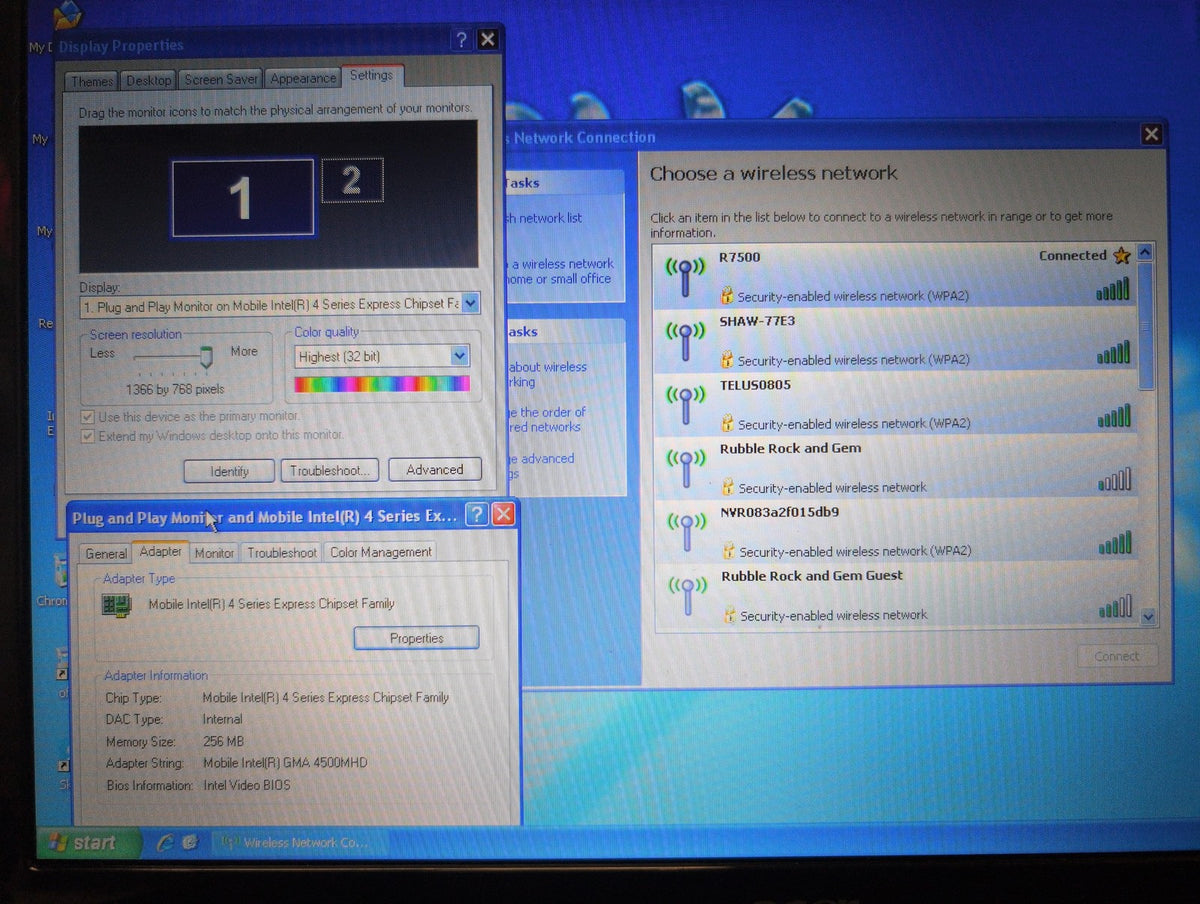The height and width of the screenshot is (904, 1200).
Task: Open the Color Management tab
Action: [x=380, y=552]
